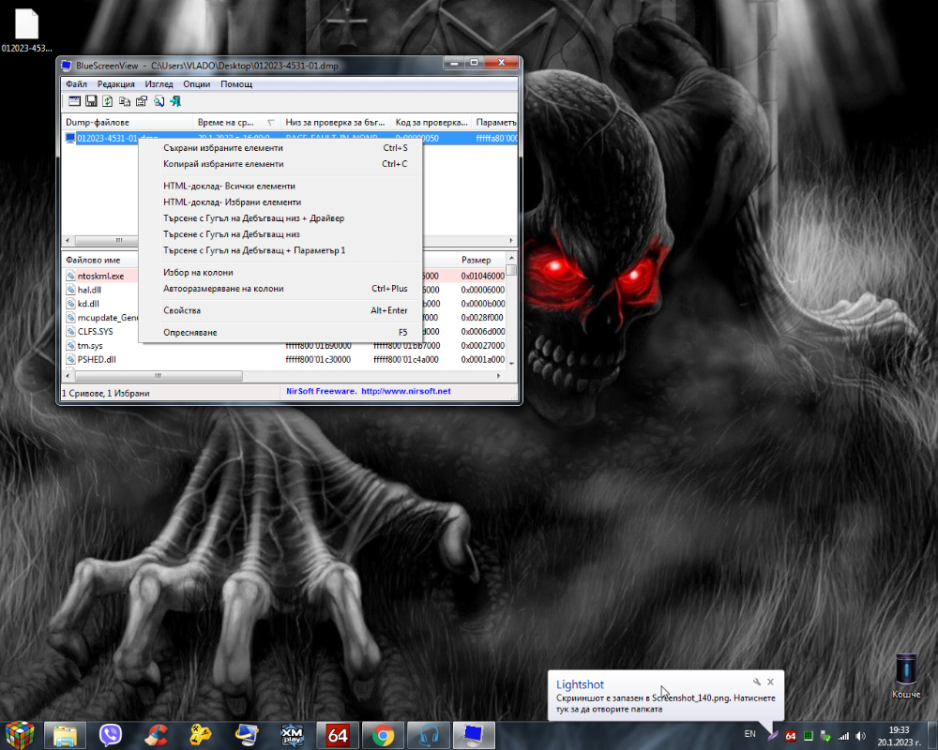Sort by Dump-файлове column header
The width and height of the screenshot is (938, 750).
pos(128,122)
